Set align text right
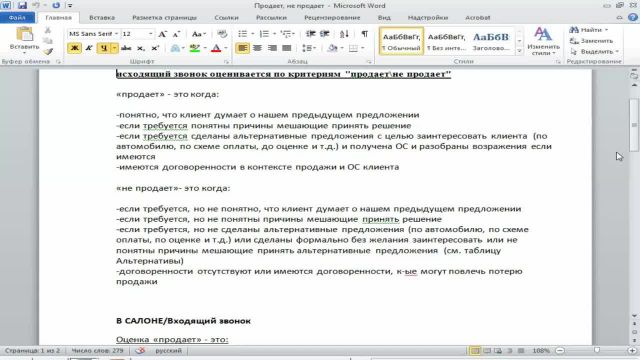Image resolution: width=640 pixels, height=360 pixels. (272, 48)
